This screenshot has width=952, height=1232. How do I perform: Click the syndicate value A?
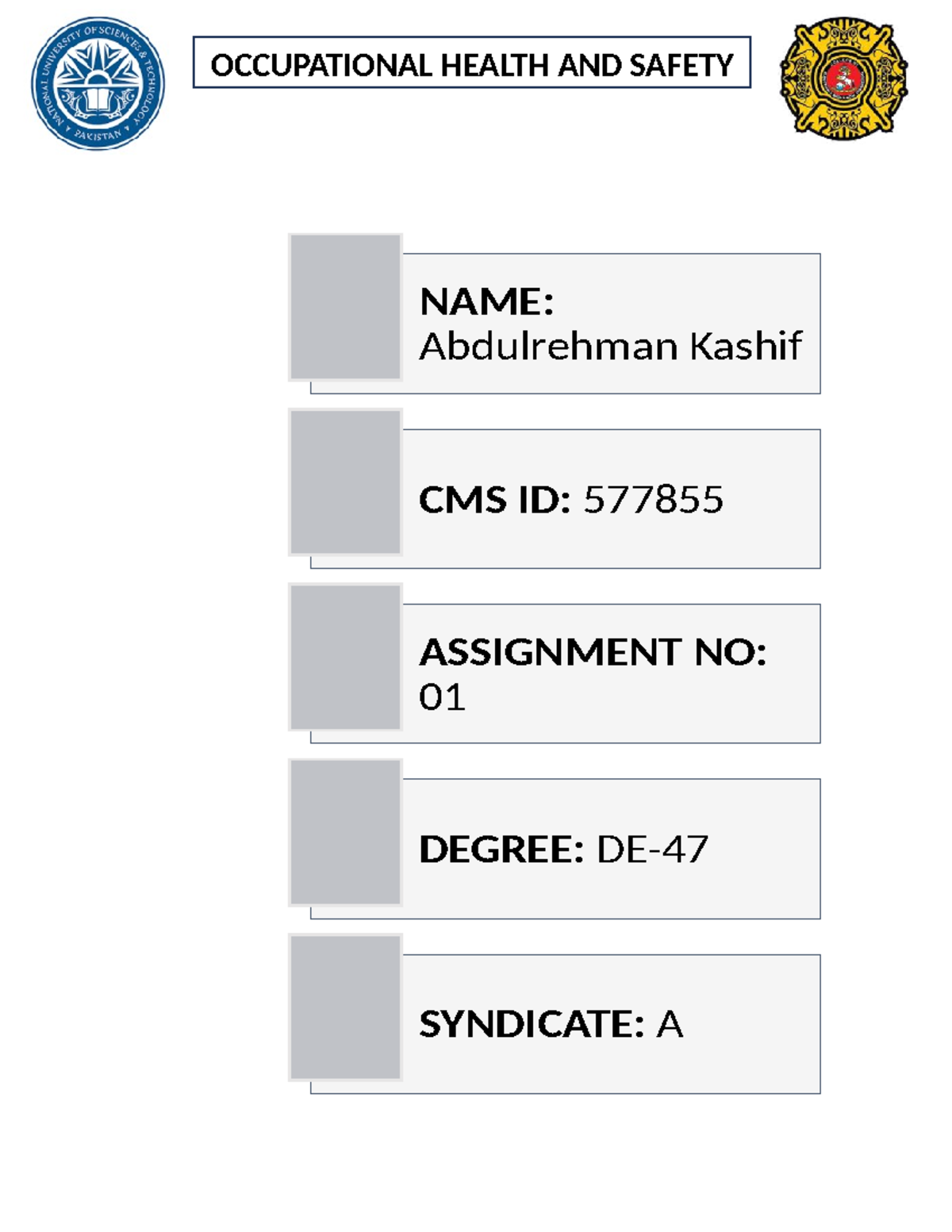click(670, 1024)
